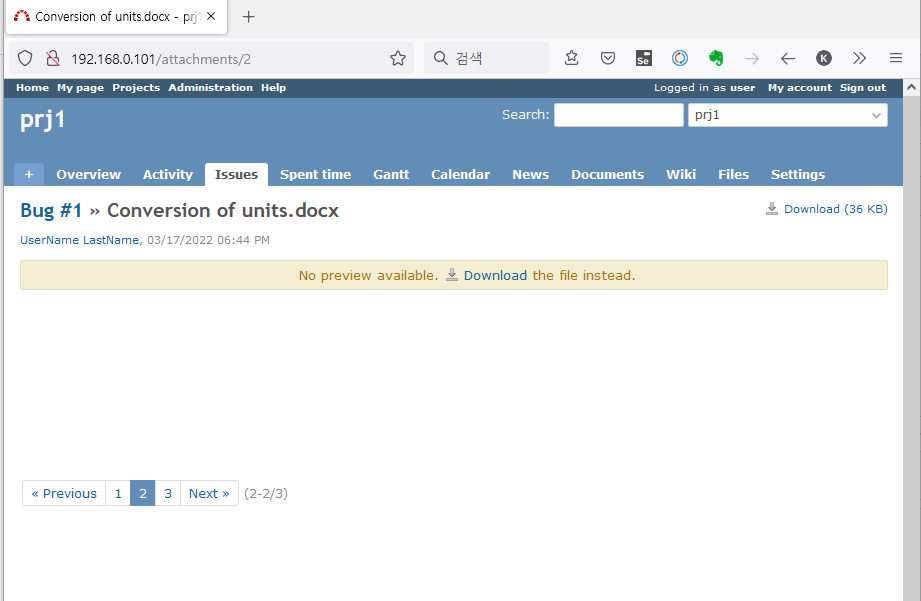Expand the toolbar overflow chevron
This screenshot has height=601, width=921.
[859, 58]
